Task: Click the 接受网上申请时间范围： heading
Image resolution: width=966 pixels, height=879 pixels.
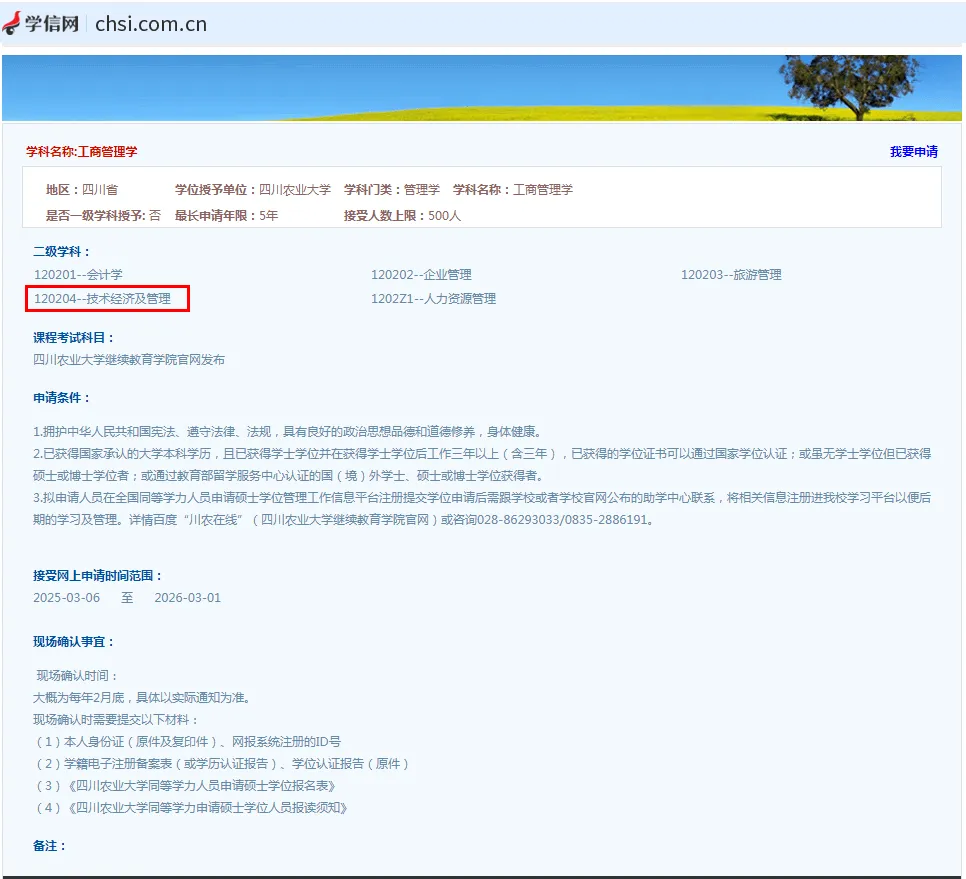Action: coord(98,576)
